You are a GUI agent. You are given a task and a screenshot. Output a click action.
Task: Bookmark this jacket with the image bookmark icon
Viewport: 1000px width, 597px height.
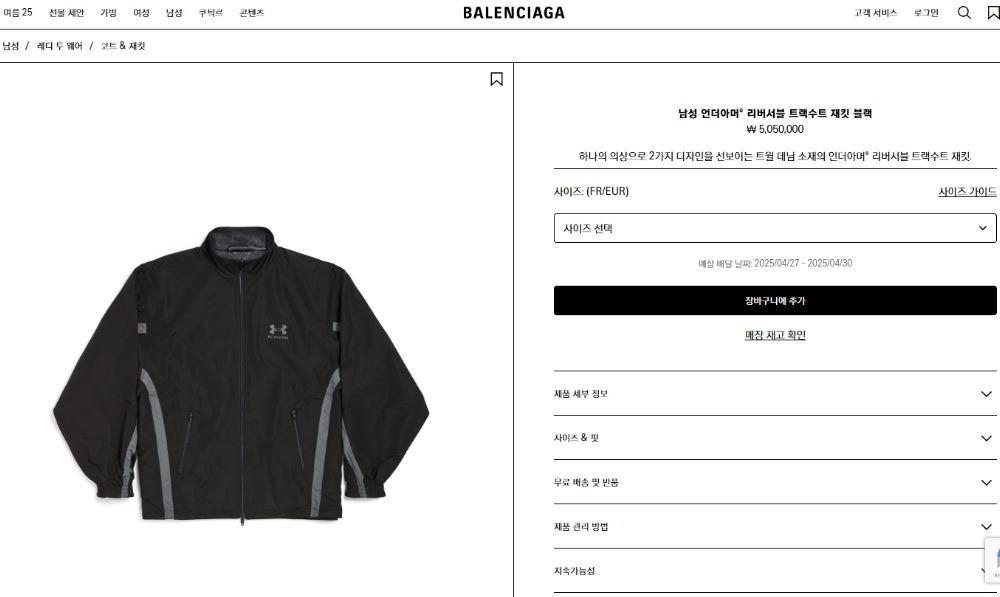tap(496, 79)
